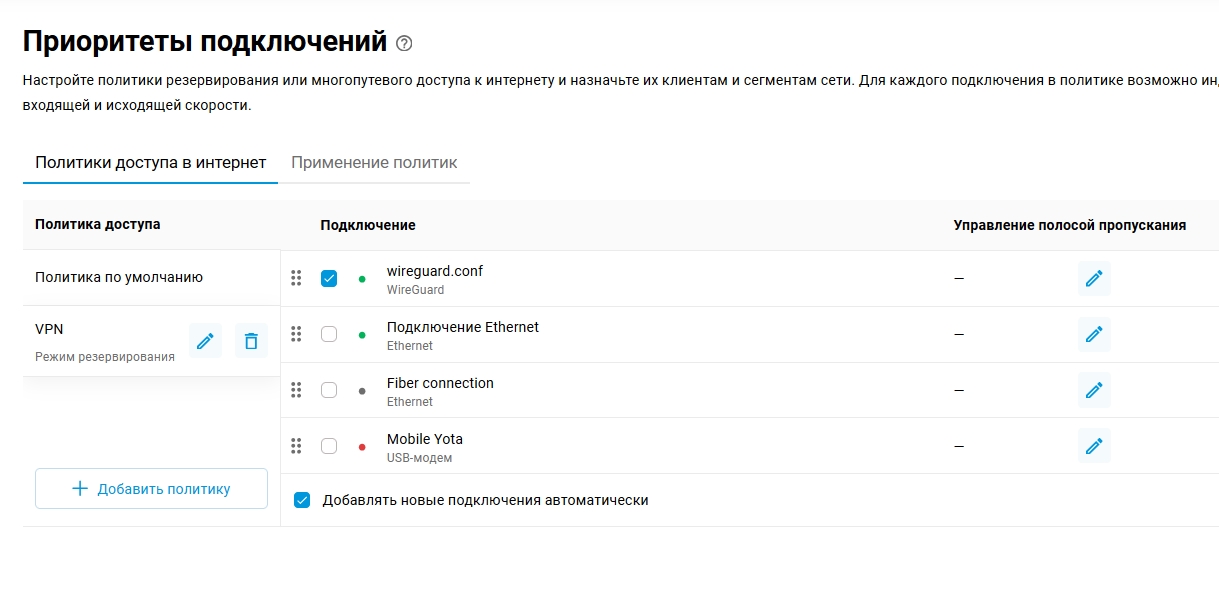The image size is (1219, 606).
Task: Enable the Подключение Ethernet checkbox
Action: pyautogui.click(x=329, y=334)
